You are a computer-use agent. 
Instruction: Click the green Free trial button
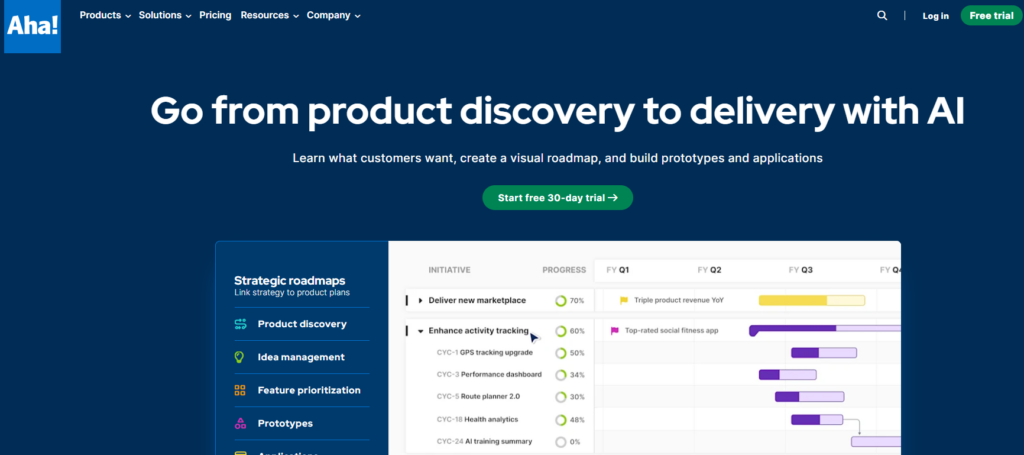point(991,16)
